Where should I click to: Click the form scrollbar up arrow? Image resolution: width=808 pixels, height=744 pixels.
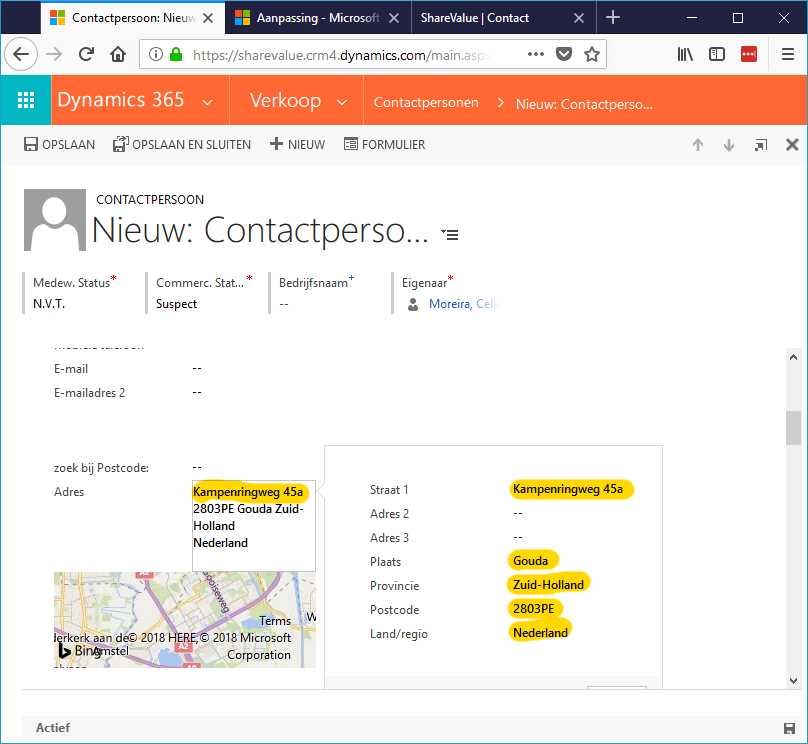[793, 357]
